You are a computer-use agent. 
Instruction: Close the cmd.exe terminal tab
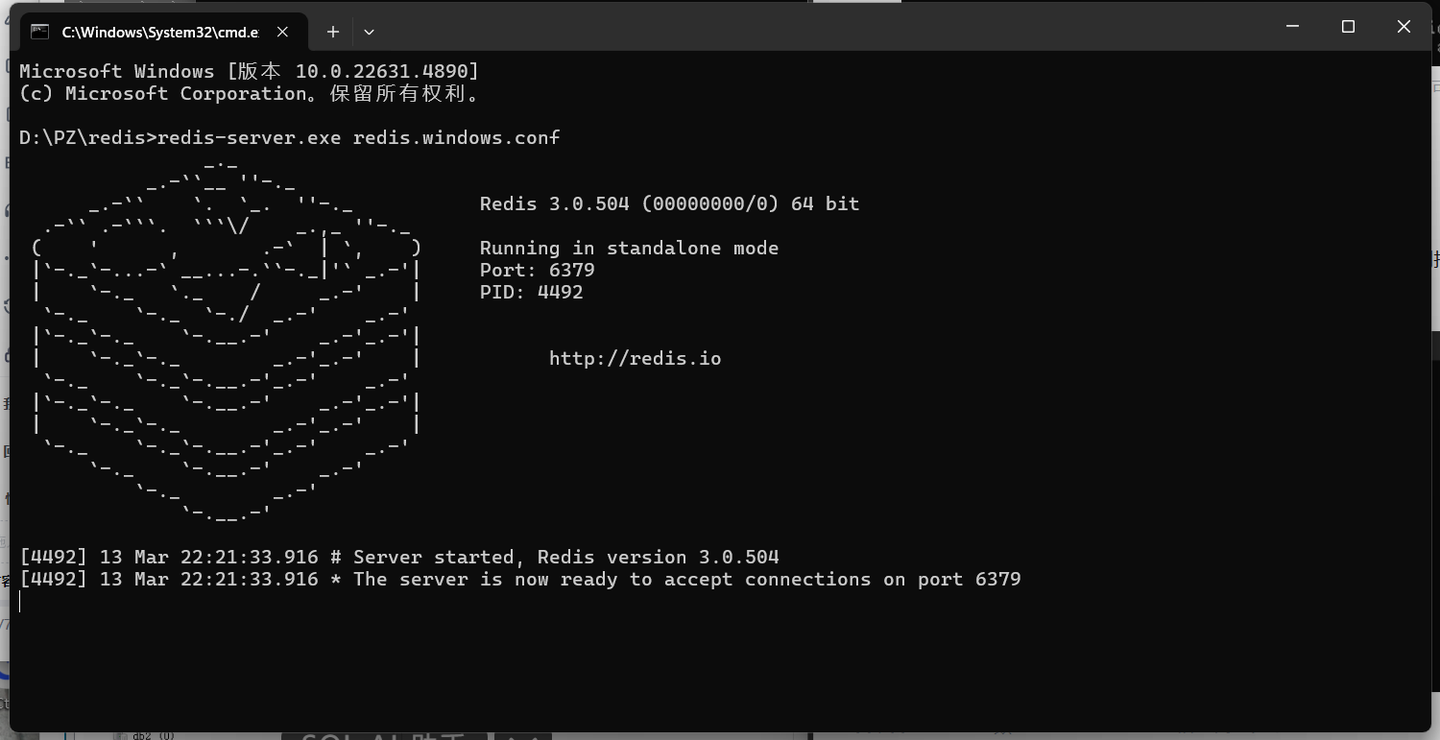(281, 31)
